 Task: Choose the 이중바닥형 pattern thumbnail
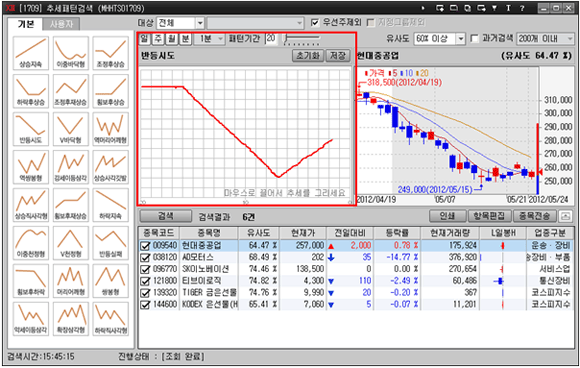click(71, 53)
